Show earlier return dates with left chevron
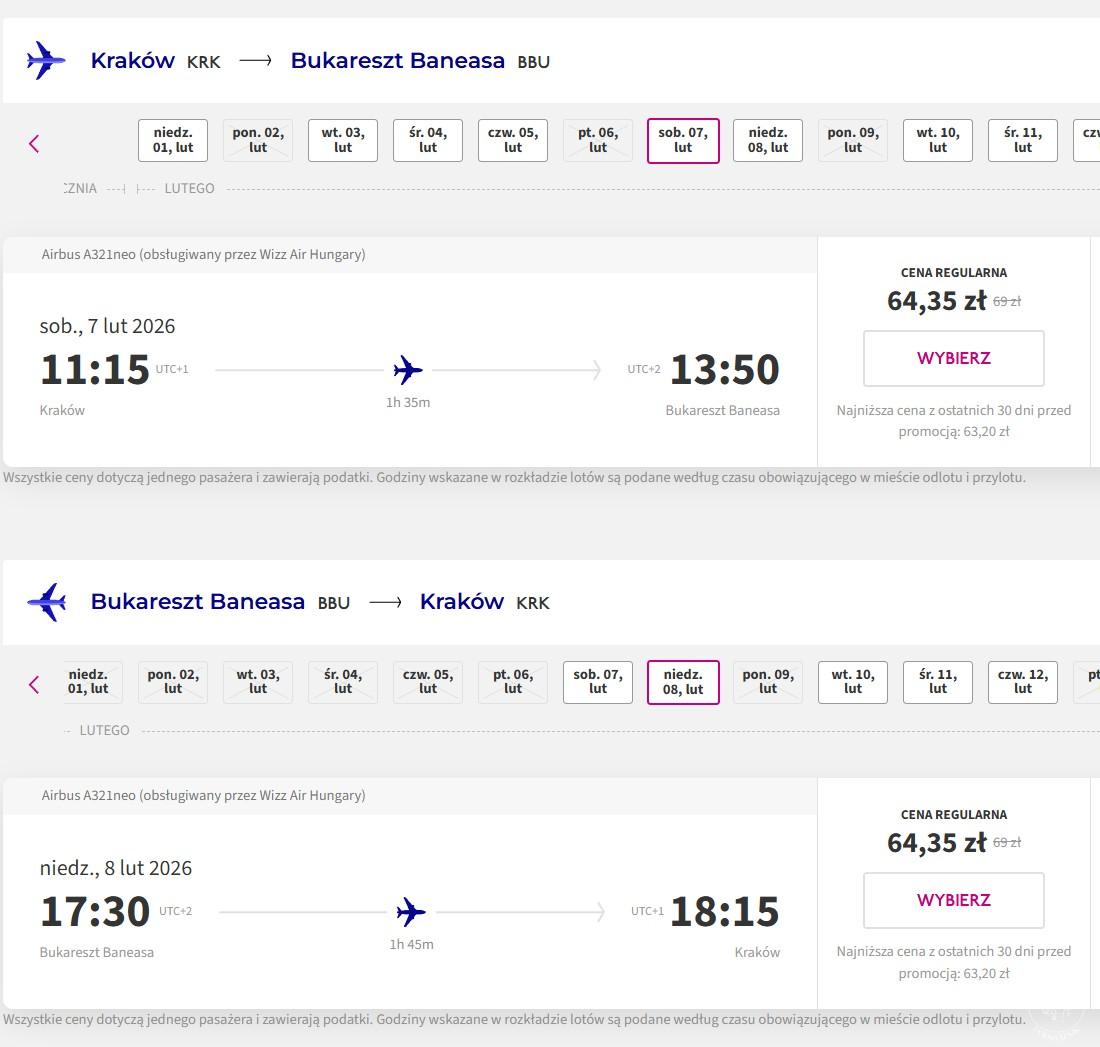 (34, 685)
